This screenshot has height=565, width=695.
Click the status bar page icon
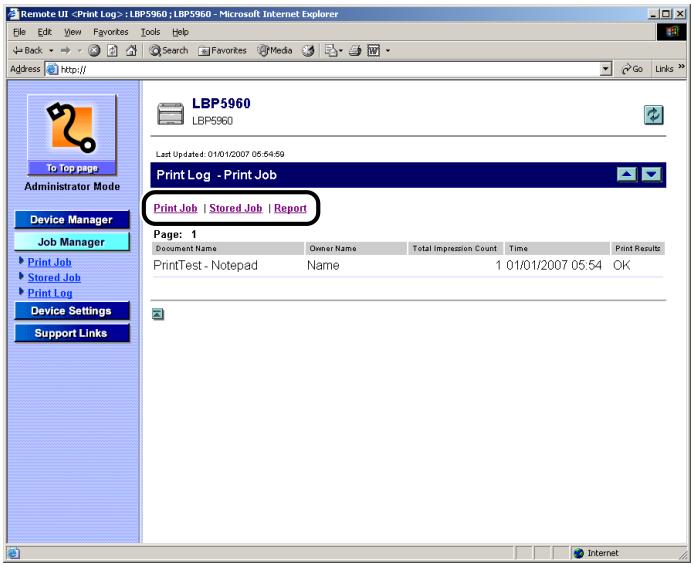coord(13,553)
